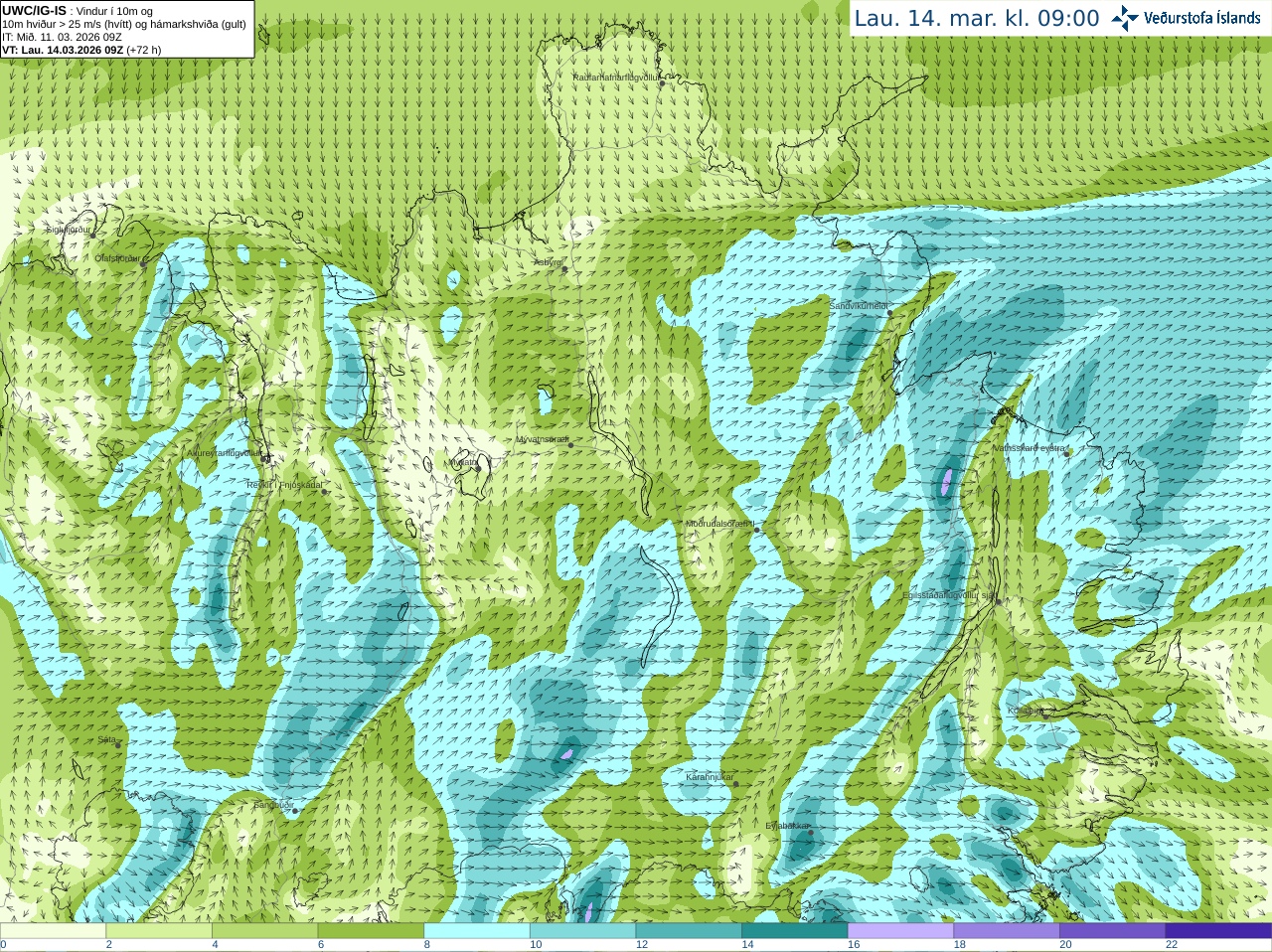
Task: Click the 'Lau. 14. mar. kl. 09:00' timestamp
Action: (977, 19)
